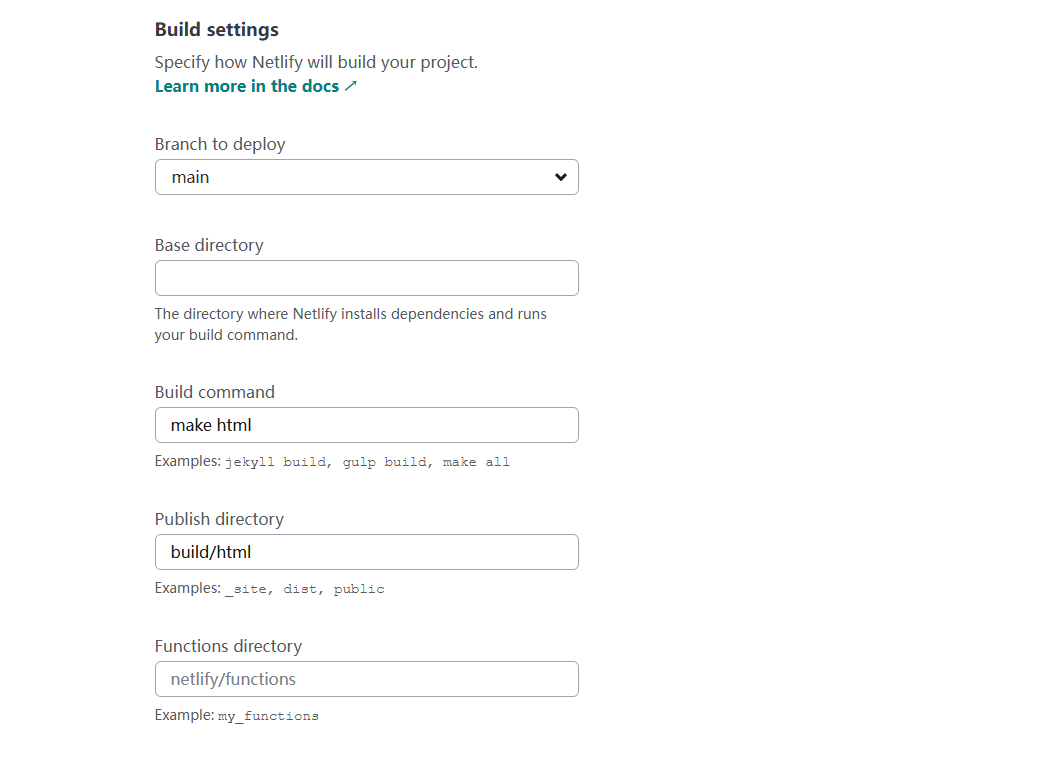Select the 'main' branch value in the combo box
1042x758 pixels.
pos(191,177)
